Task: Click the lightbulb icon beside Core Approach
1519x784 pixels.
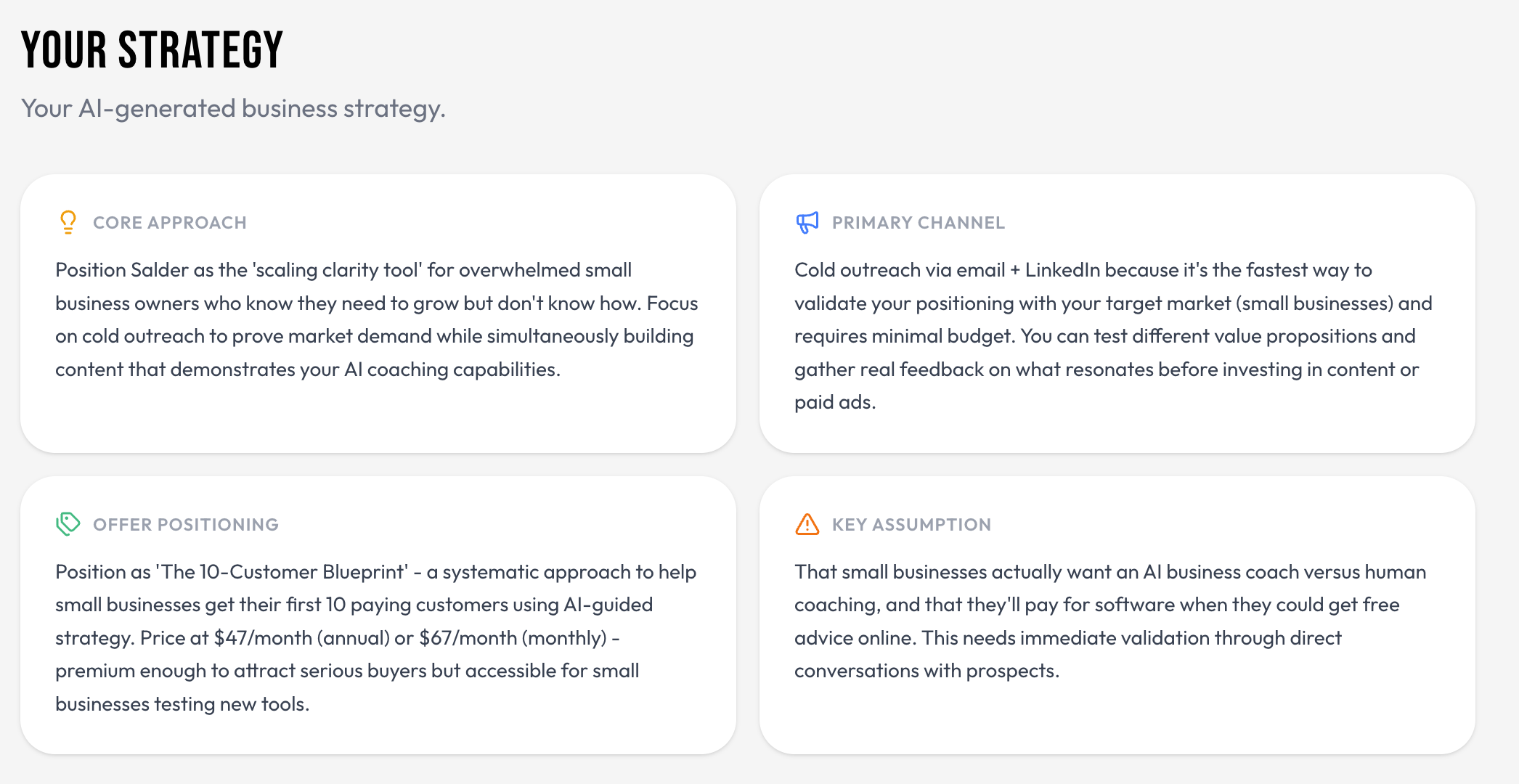Action: [68, 222]
